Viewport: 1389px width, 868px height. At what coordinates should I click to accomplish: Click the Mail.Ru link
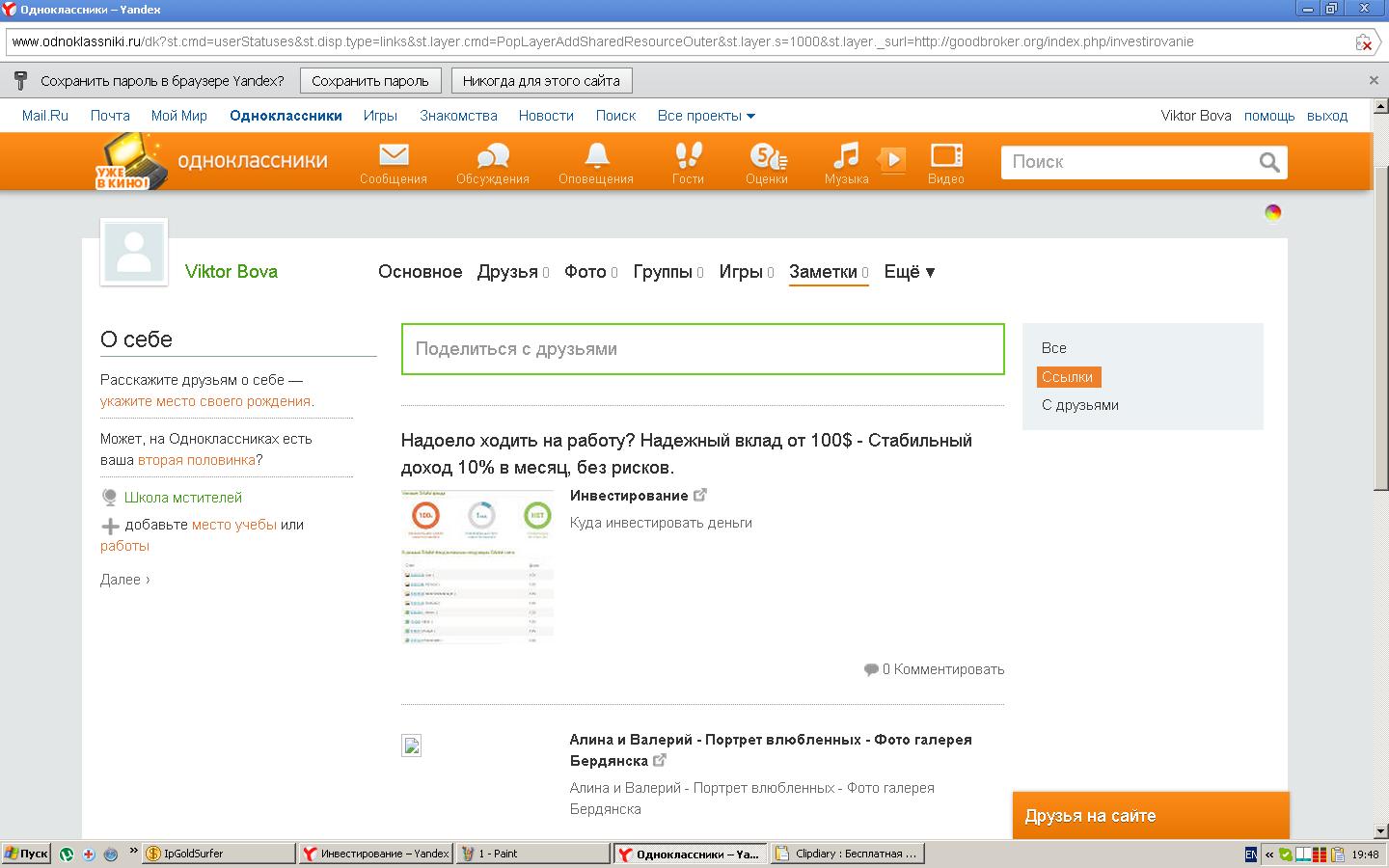pyautogui.click(x=45, y=116)
